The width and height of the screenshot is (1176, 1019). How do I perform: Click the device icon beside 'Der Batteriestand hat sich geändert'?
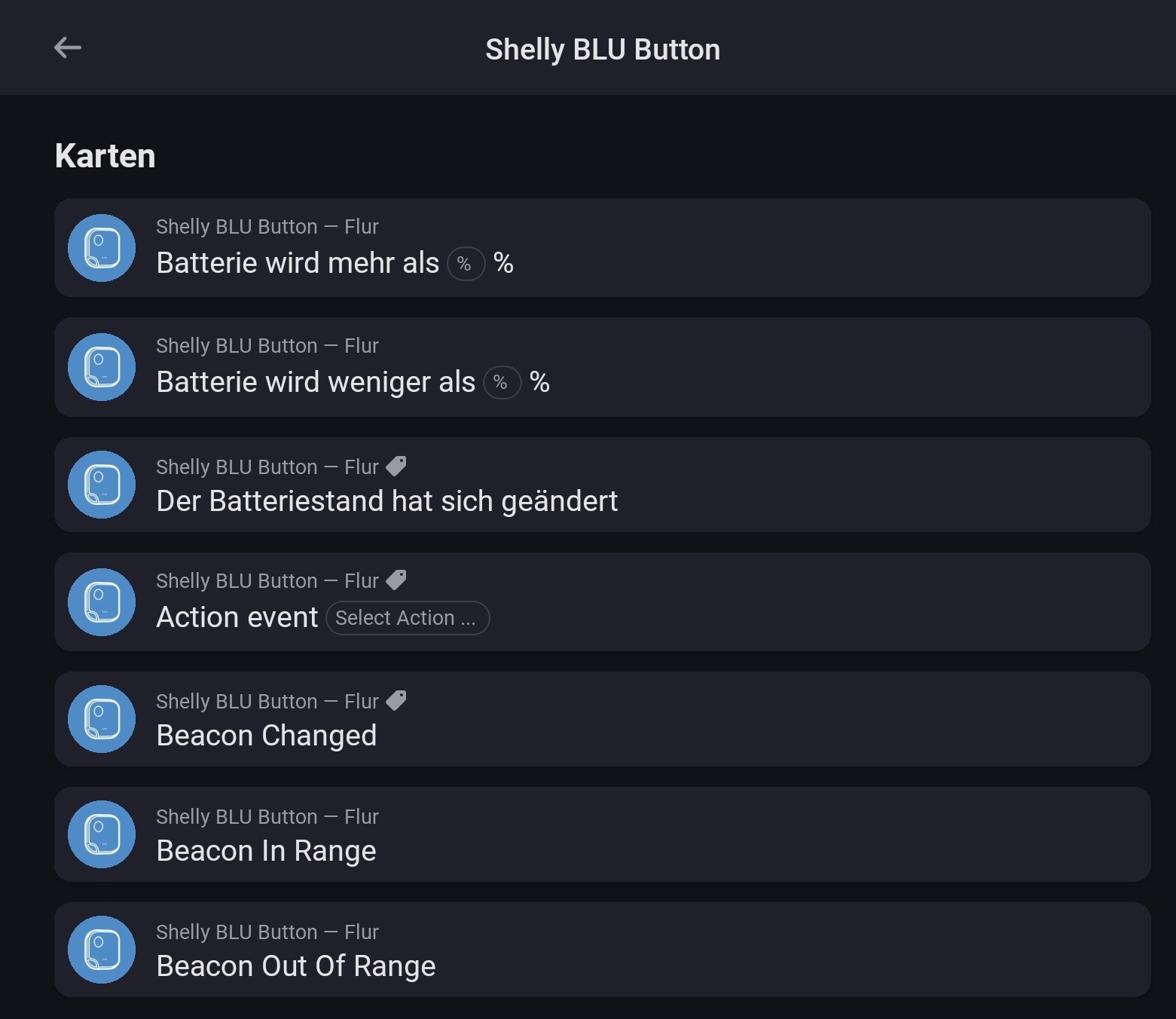point(102,485)
